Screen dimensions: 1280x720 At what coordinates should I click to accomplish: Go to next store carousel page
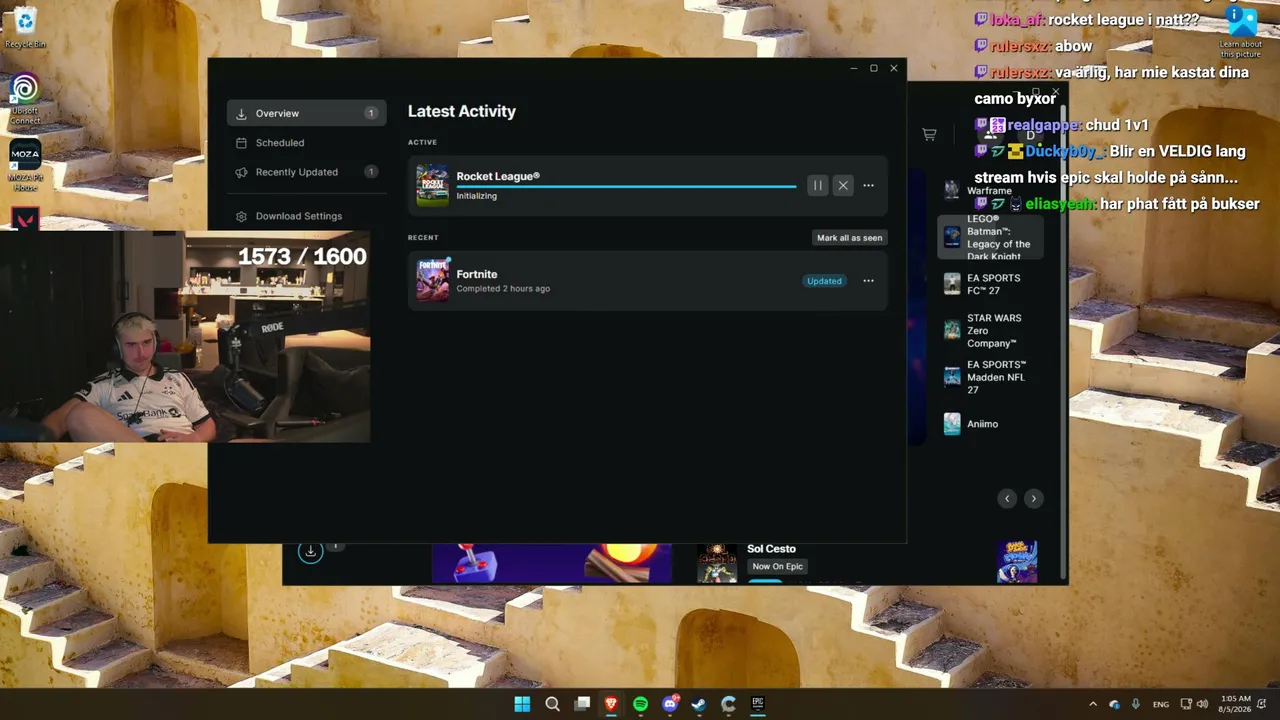[x=1034, y=498]
